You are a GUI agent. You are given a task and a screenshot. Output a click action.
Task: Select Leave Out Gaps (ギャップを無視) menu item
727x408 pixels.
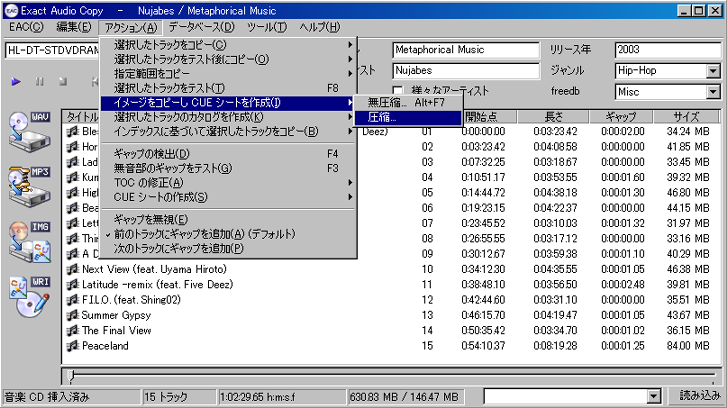tap(229, 219)
